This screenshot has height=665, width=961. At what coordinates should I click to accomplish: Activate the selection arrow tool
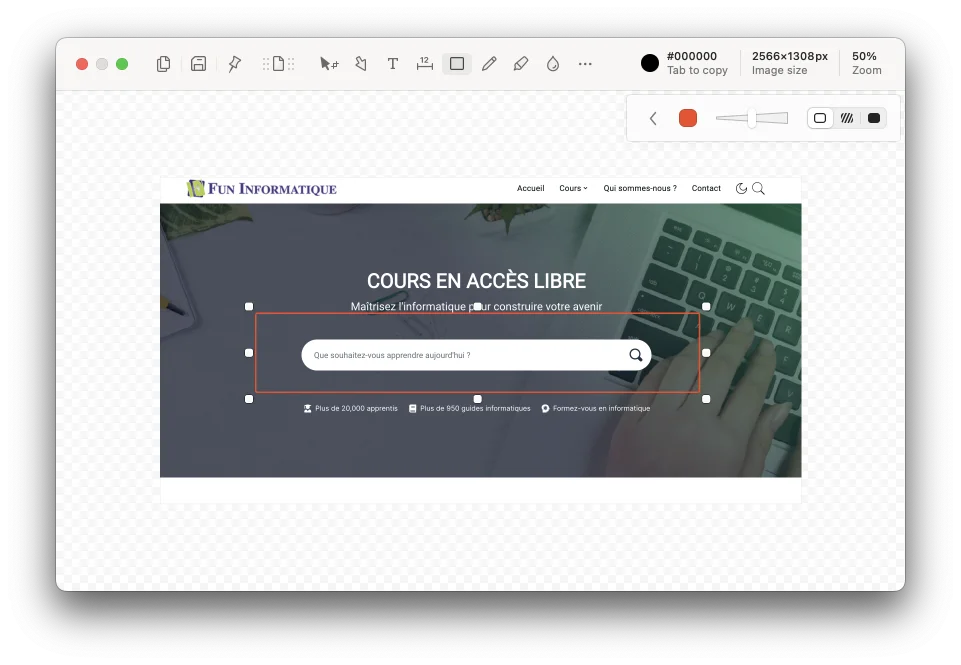328,63
